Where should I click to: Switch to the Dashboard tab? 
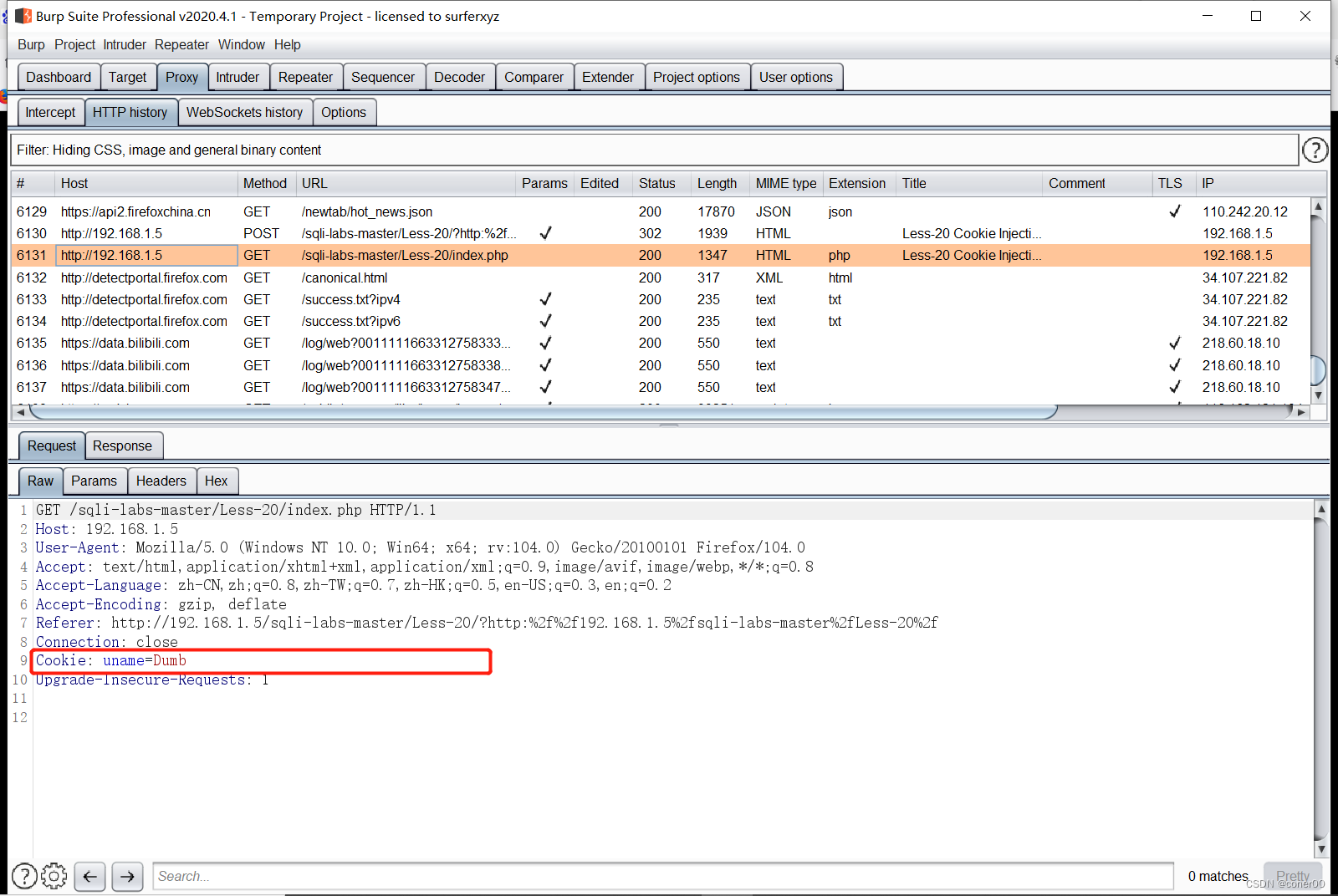tap(59, 77)
